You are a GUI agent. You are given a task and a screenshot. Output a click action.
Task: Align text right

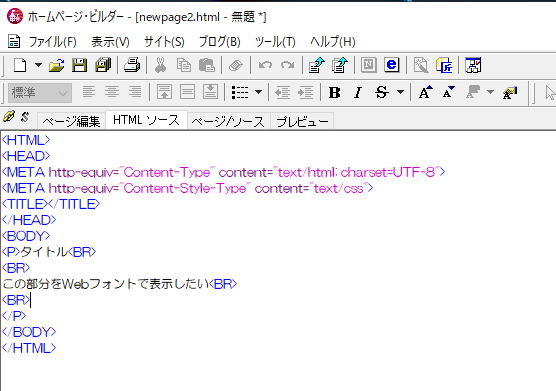click(x=135, y=92)
